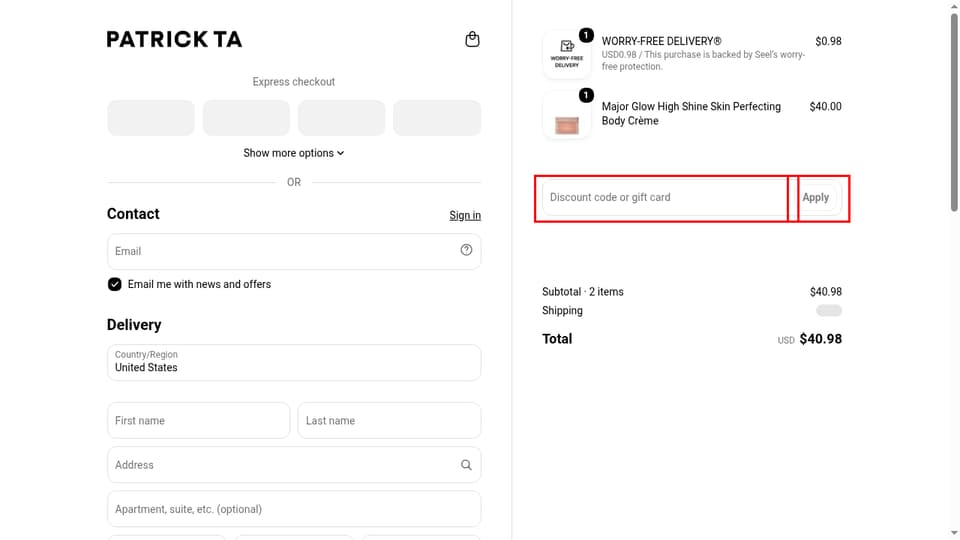Click the Address input field
The height and width of the screenshot is (540, 960).
point(294,465)
